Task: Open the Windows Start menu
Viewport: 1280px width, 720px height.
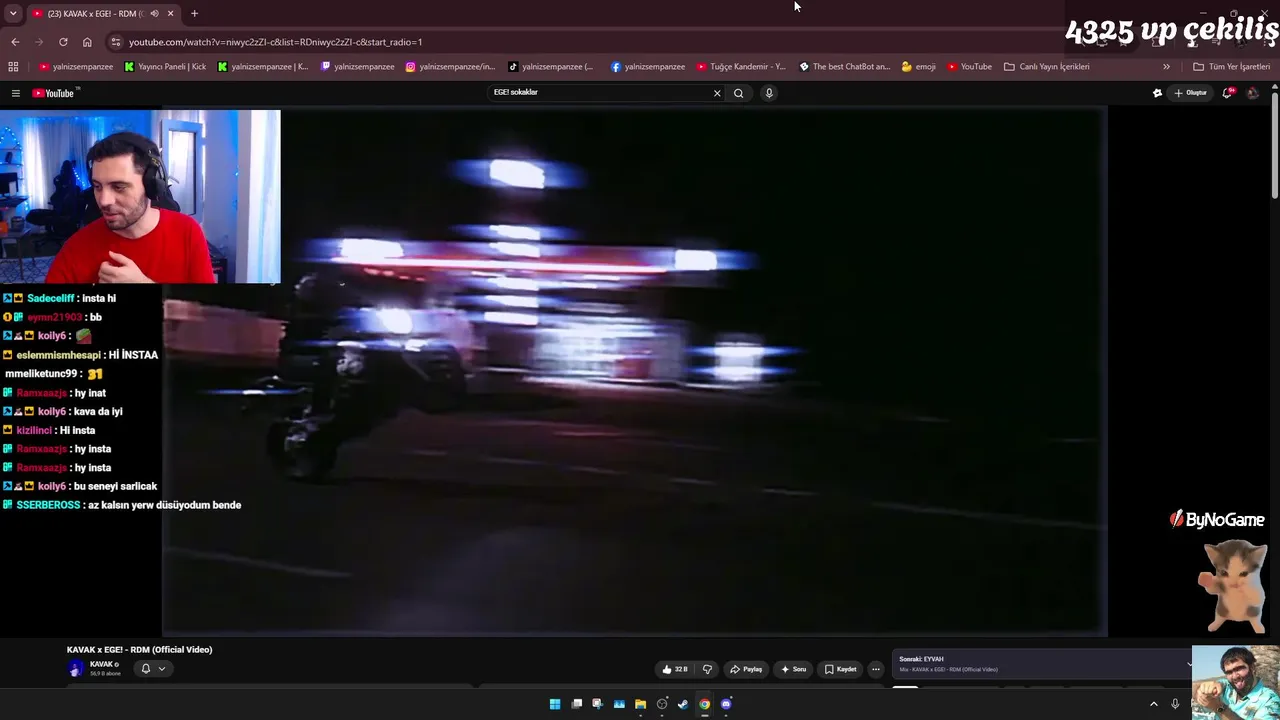Action: click(555, 704)
